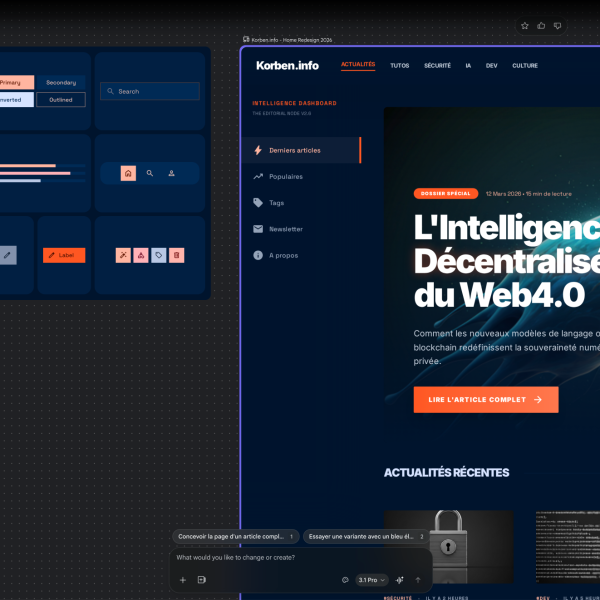Click the sparkle generate icon beside model selector
This screenshot has height=600, width=600.
coord(399,580)
